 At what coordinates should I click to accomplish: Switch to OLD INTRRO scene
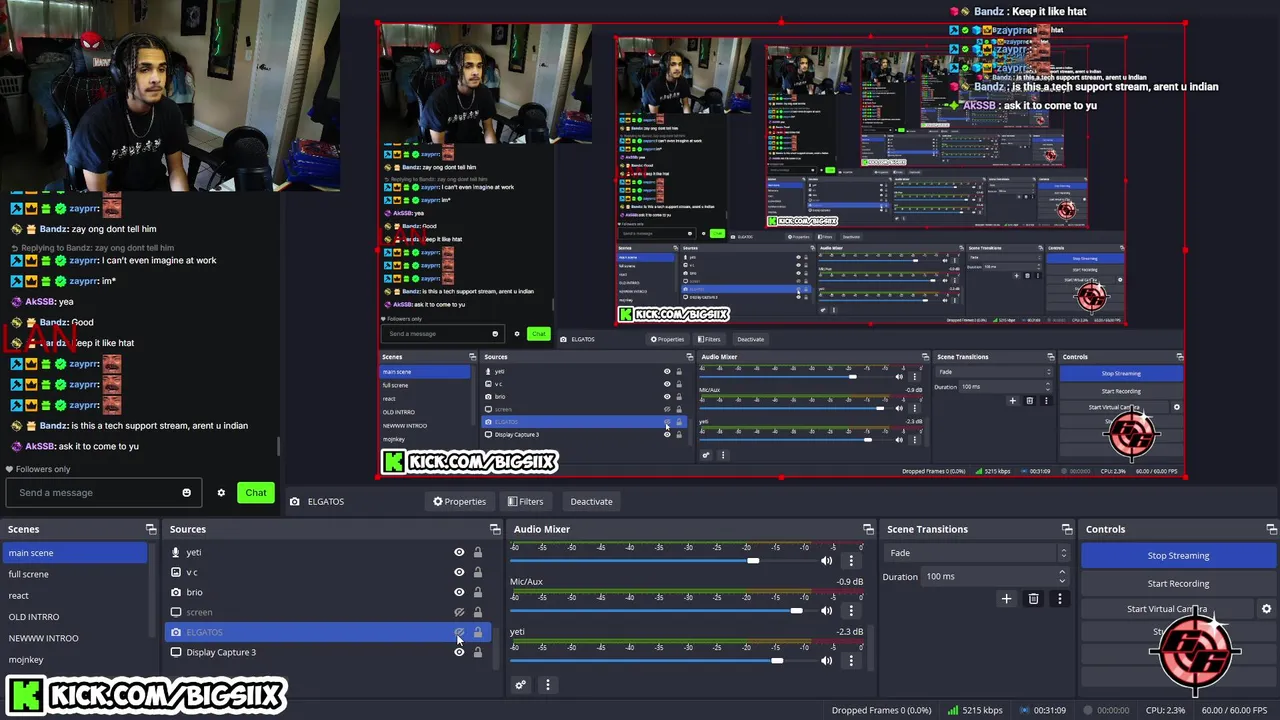pyautogui.click(x=76, y=617)
